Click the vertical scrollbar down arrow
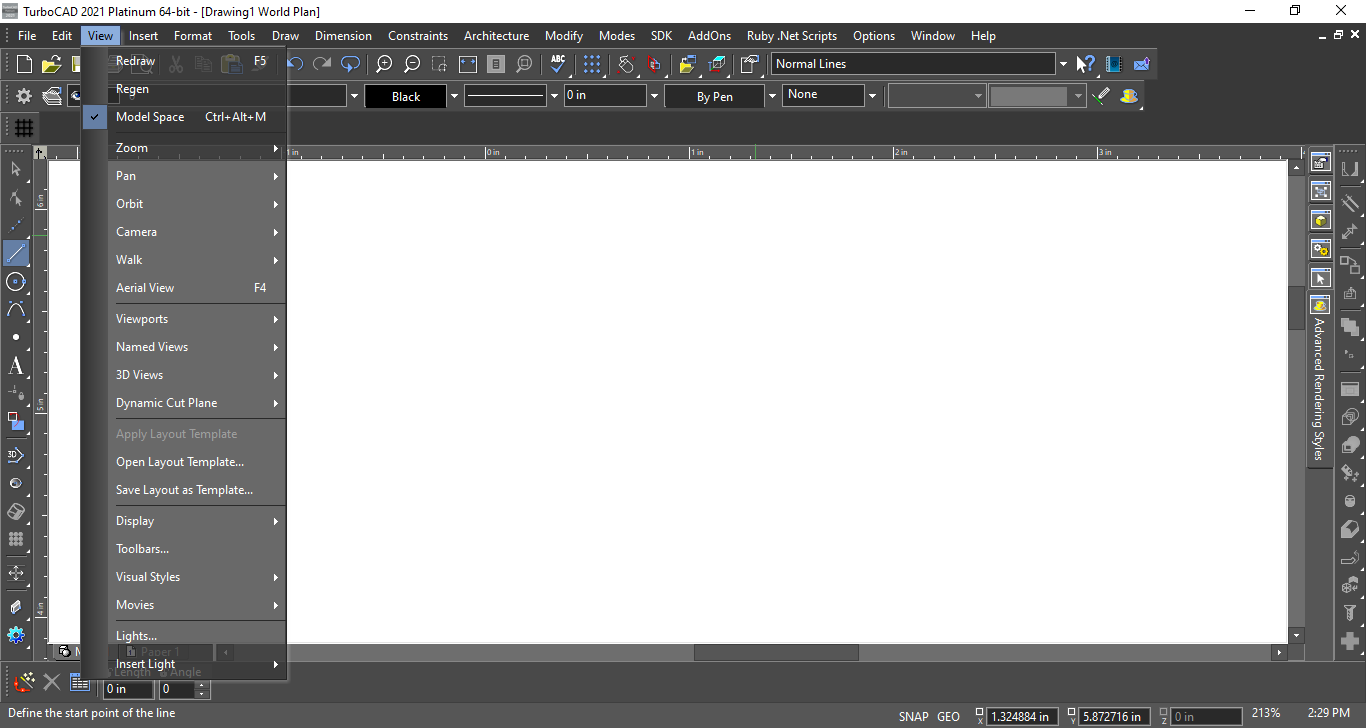This screenshot has width=1366, height=728. [1297, 635]
